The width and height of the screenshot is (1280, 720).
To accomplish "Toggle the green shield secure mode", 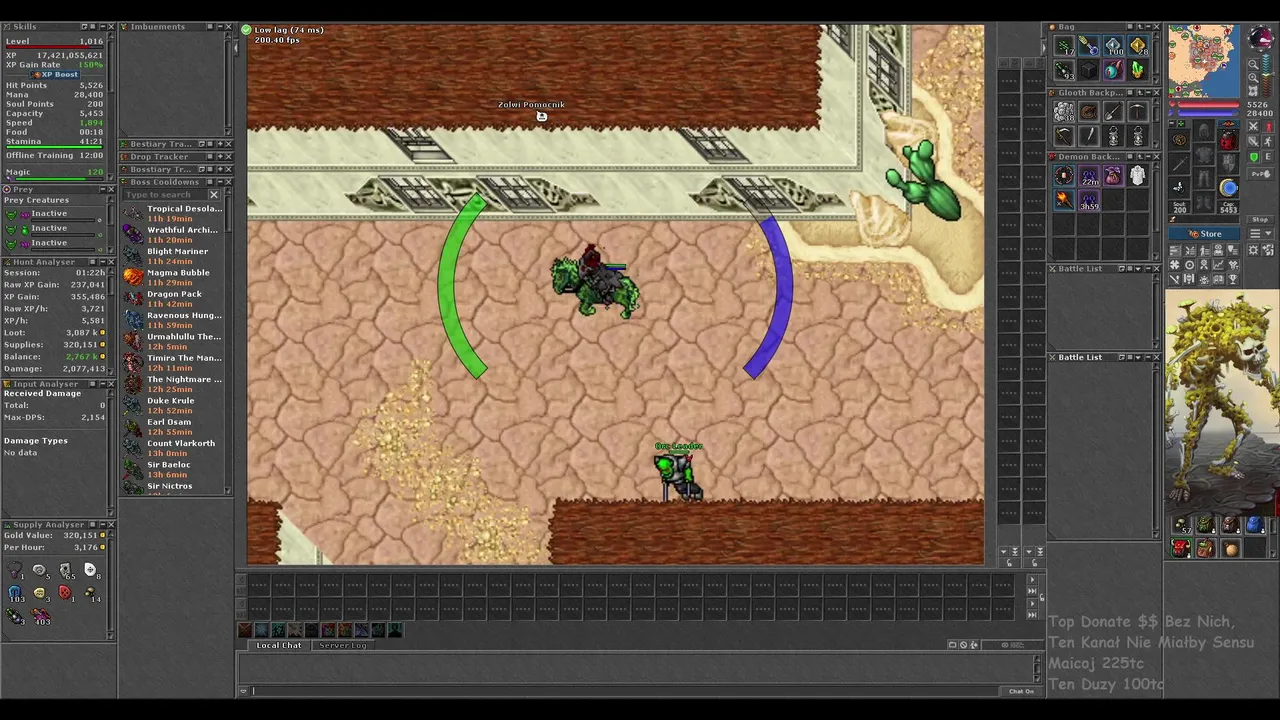I will 1253,157.
